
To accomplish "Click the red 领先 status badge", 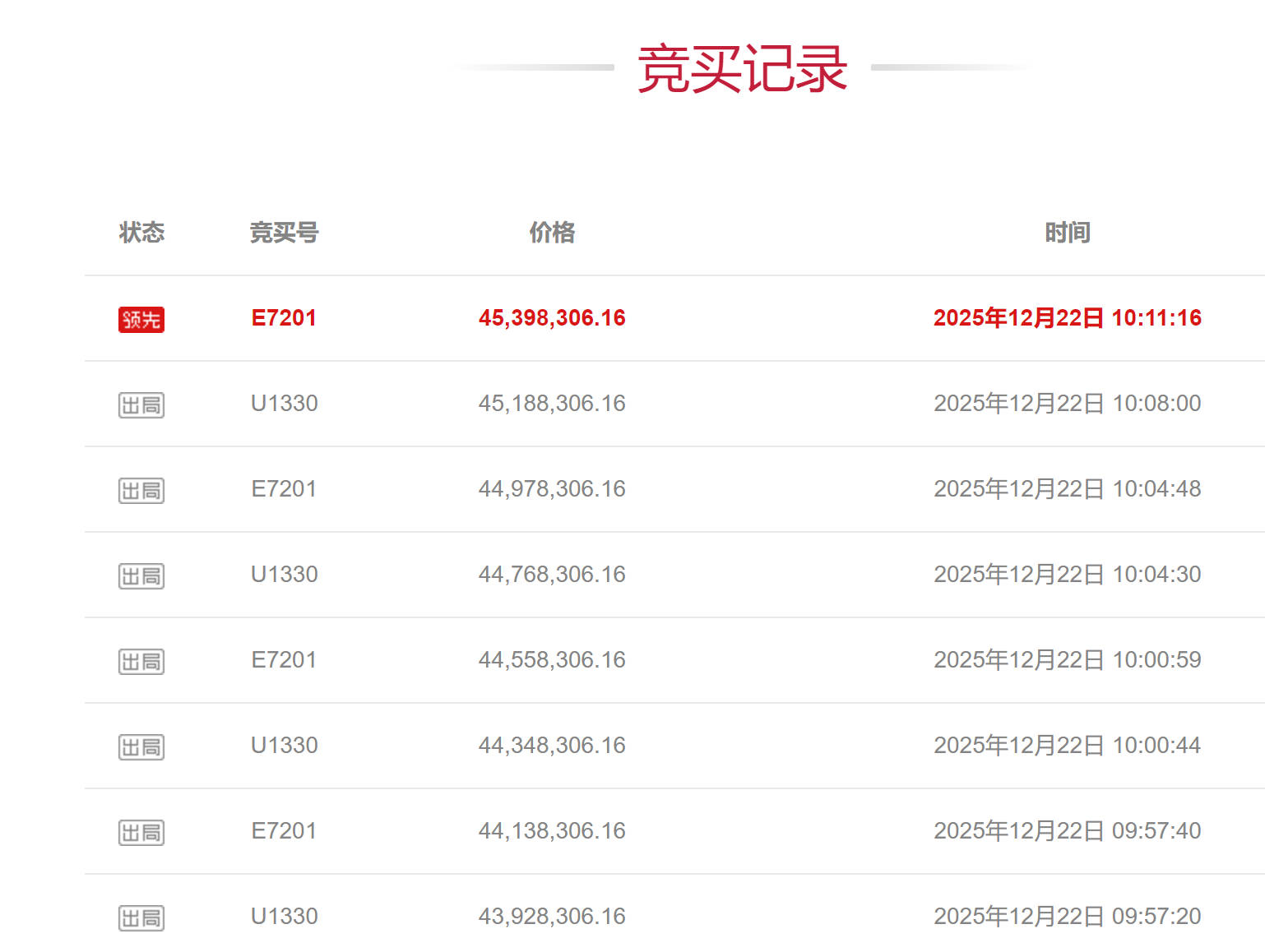I will point(141,319).
